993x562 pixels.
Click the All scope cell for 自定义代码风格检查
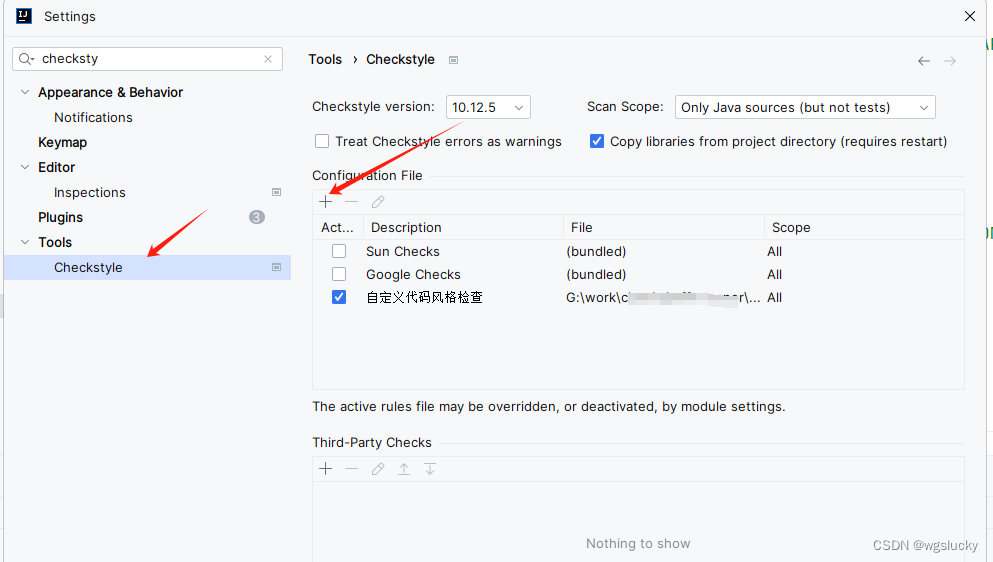click(775, 297)
